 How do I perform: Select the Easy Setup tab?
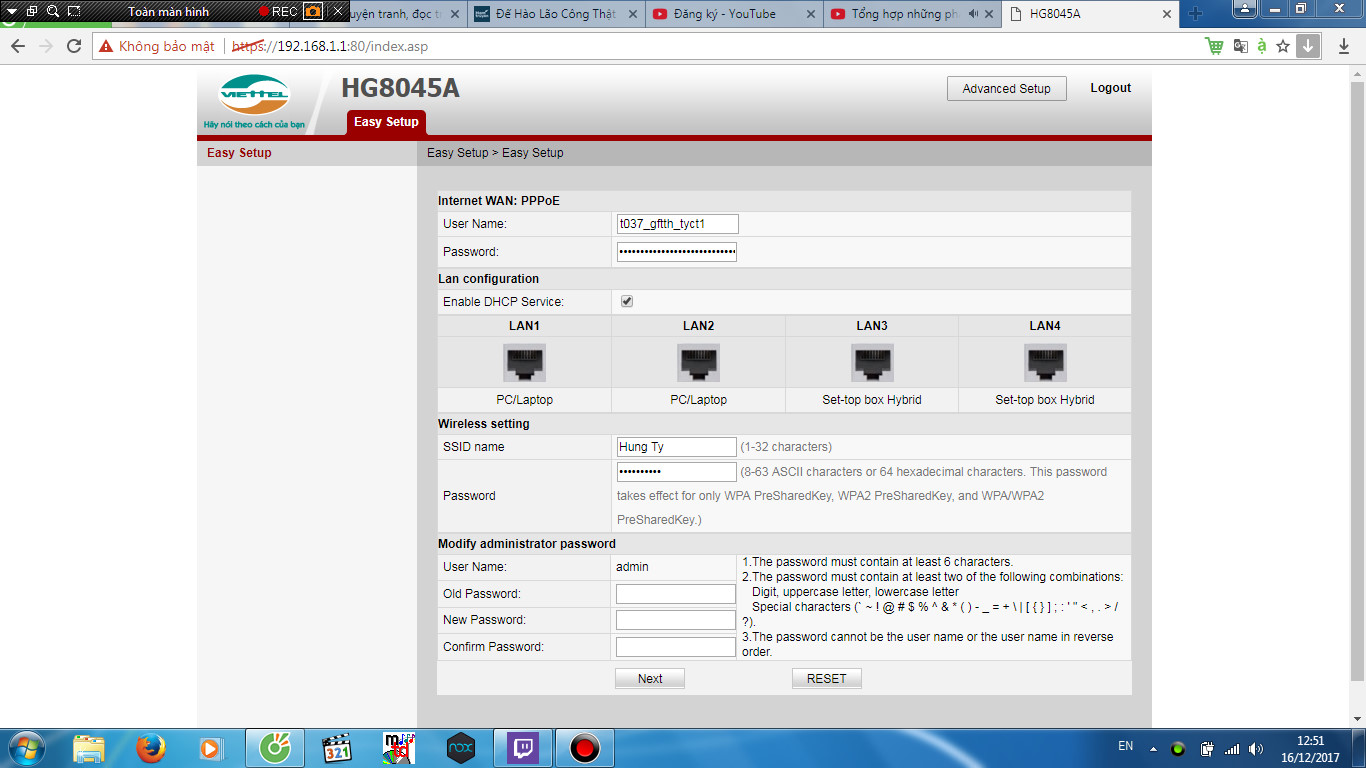click(x=386, y=122)
